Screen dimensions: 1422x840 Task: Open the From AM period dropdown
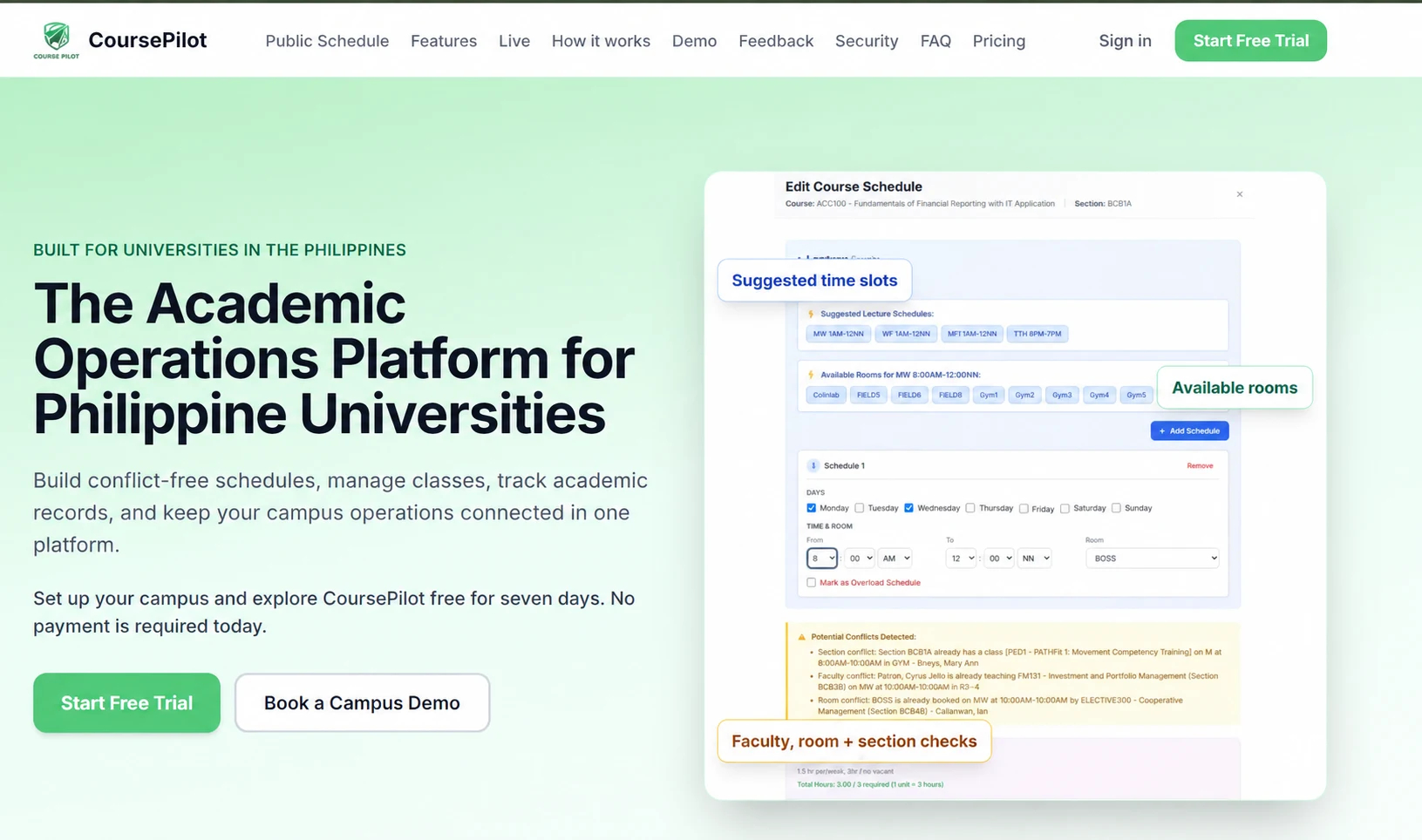pyautogui.click(x=895, y=559)
